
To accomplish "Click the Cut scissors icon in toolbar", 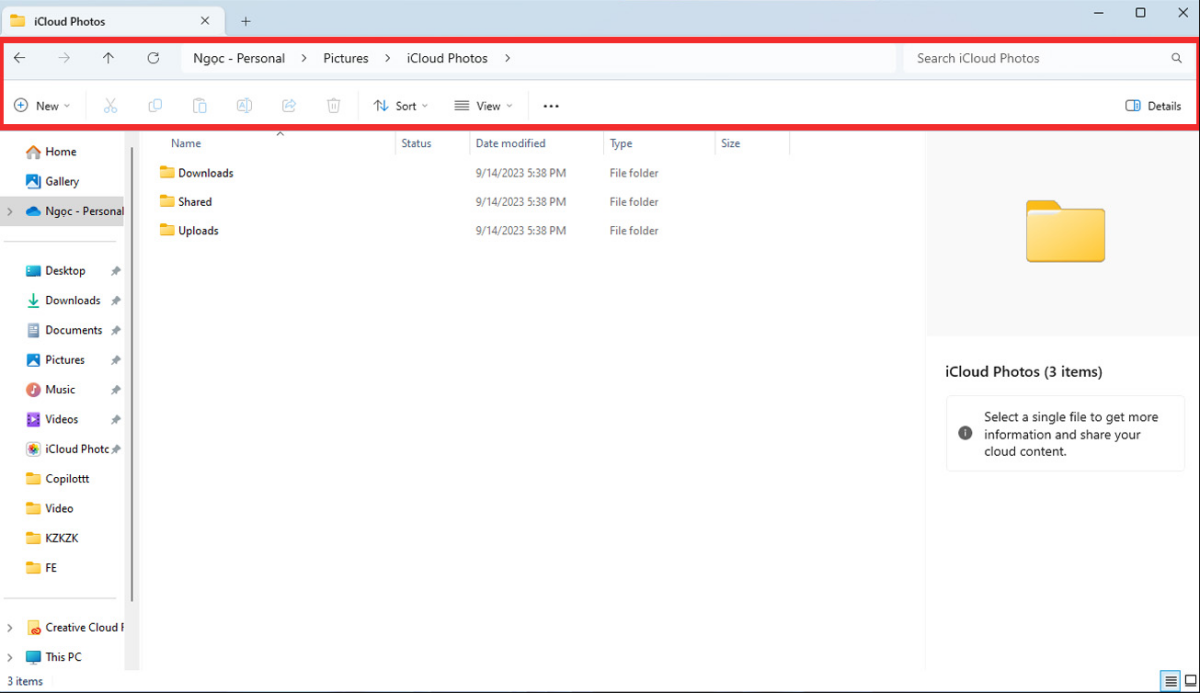I will coord(111,106).
